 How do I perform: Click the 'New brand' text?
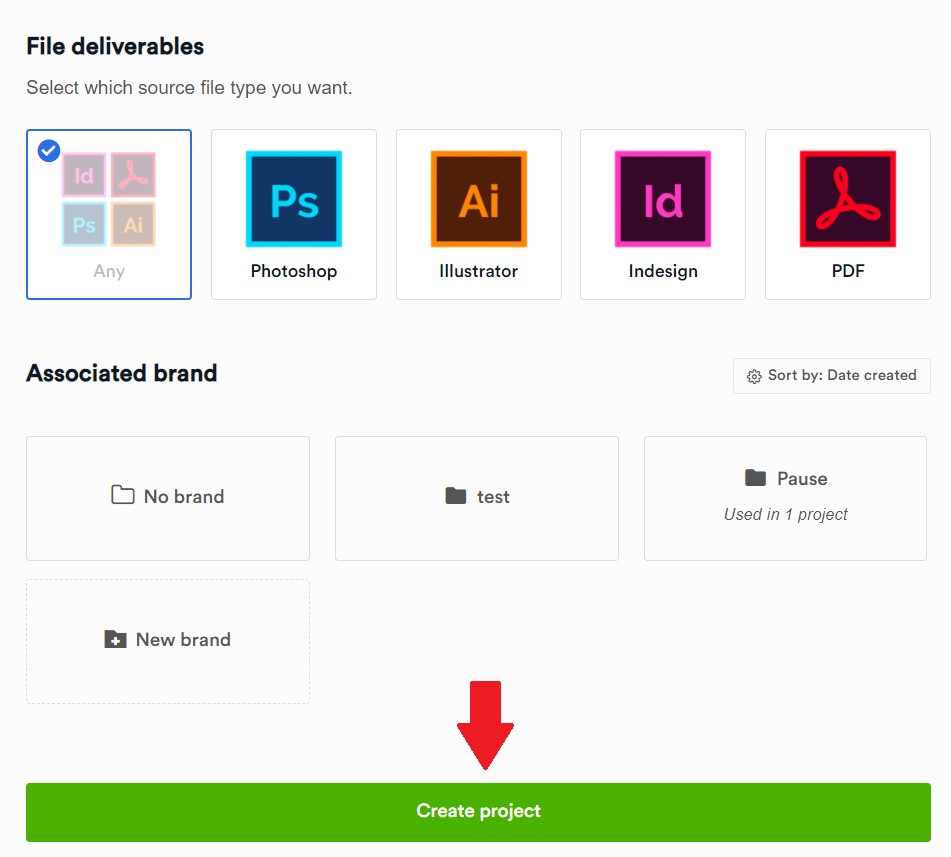click(x=183, y=639)
